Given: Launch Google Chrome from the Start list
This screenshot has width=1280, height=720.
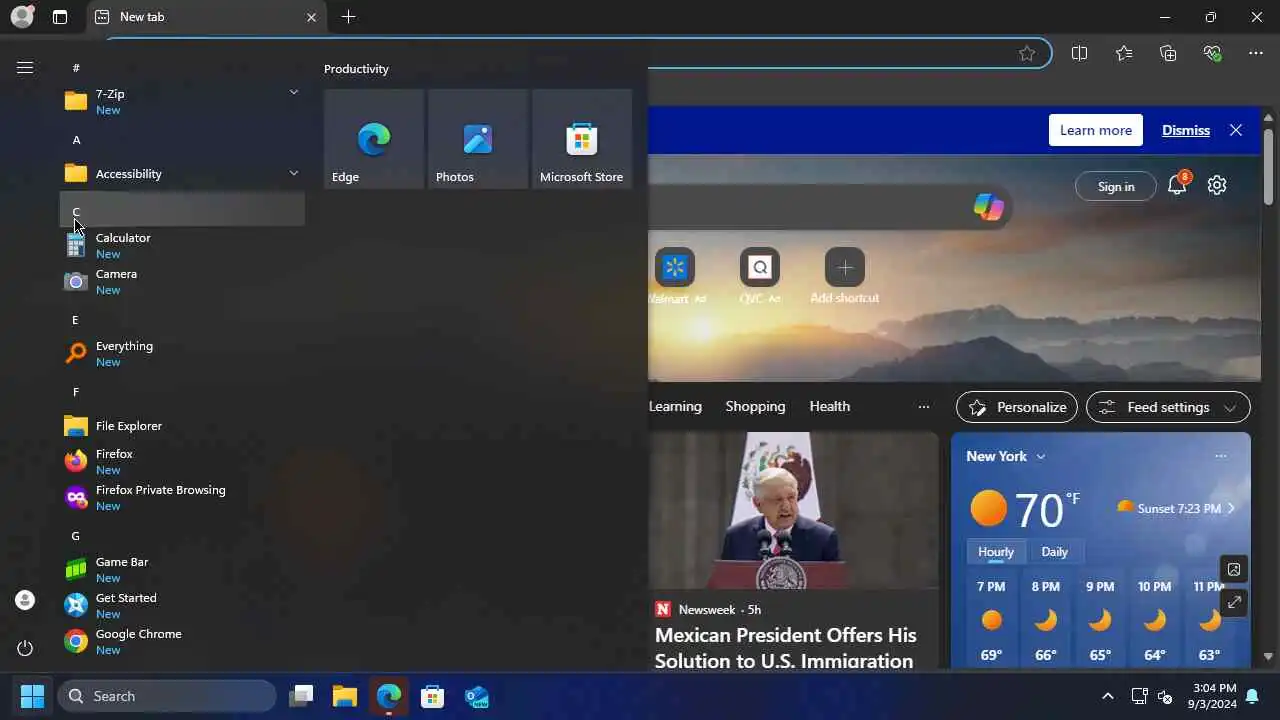Looking at the screenshot, I should tap(182, 641).
